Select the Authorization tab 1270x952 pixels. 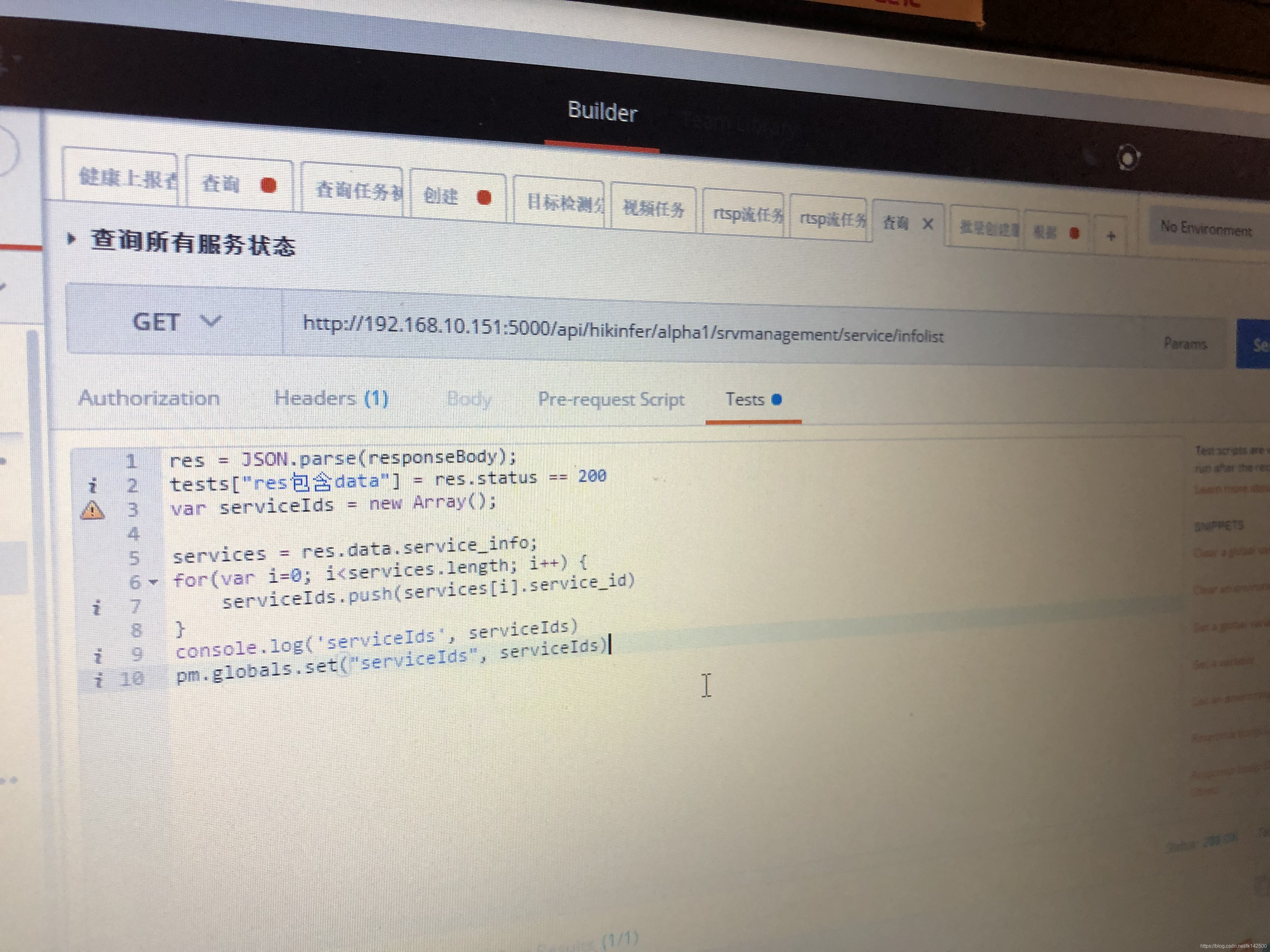click(x=149, y=398)
